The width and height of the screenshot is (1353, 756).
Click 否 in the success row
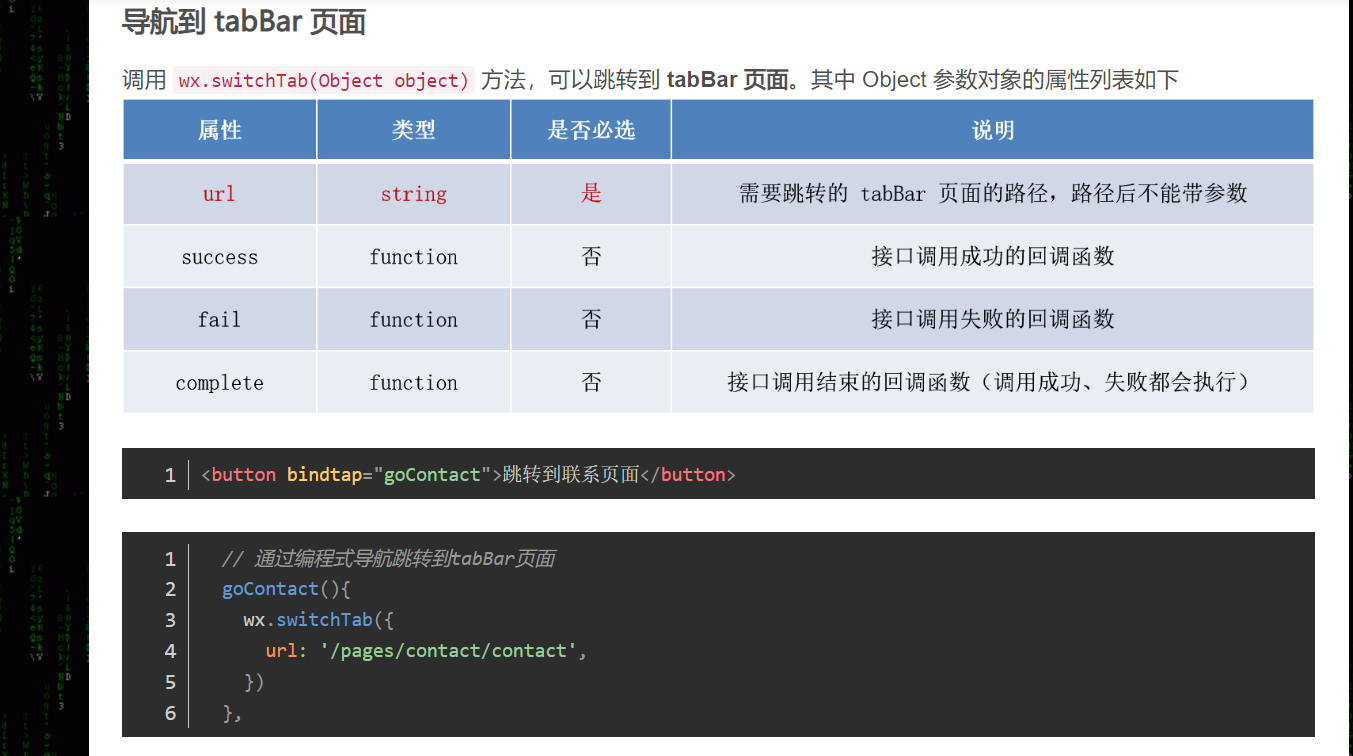tap(591, 257)
